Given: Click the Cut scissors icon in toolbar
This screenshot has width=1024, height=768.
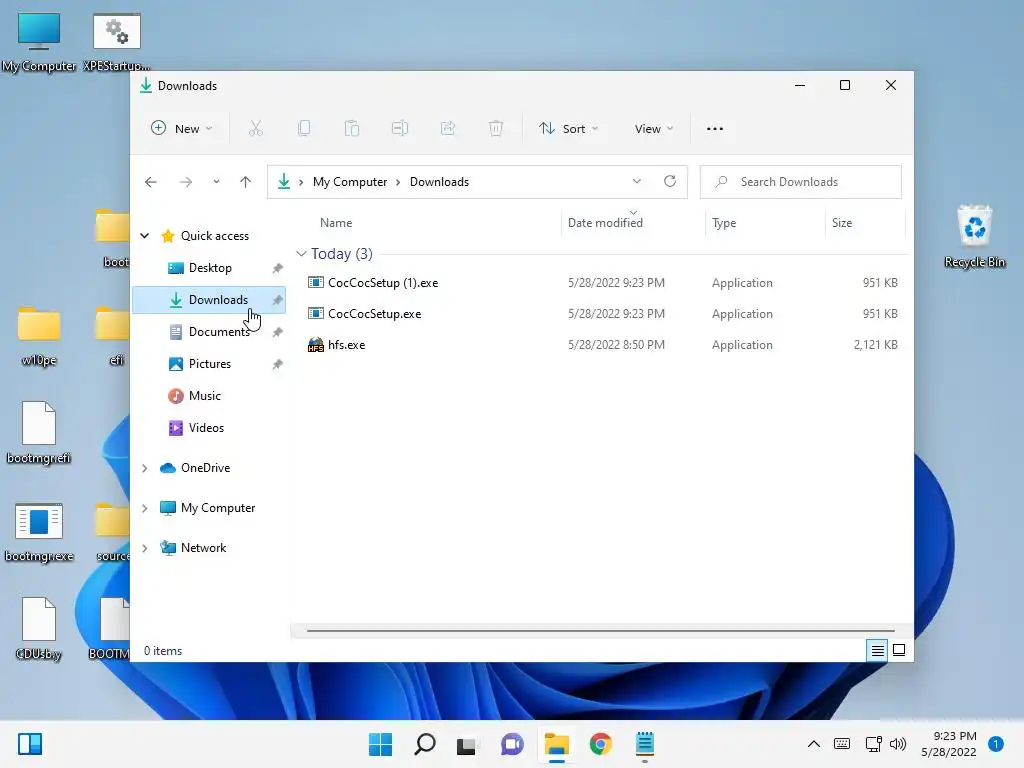Looking at the screenshot, I should tap(255, 129).
